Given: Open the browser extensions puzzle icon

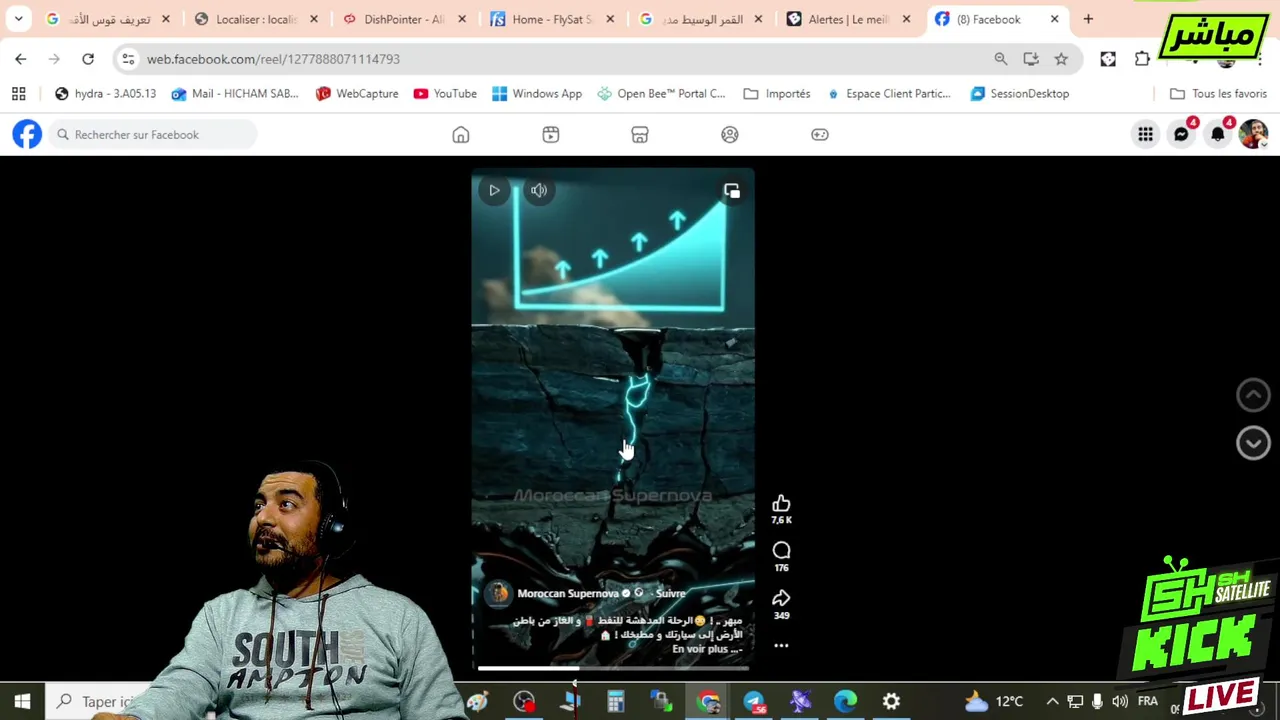Looking at the screenshot, I should point(1142,59).
